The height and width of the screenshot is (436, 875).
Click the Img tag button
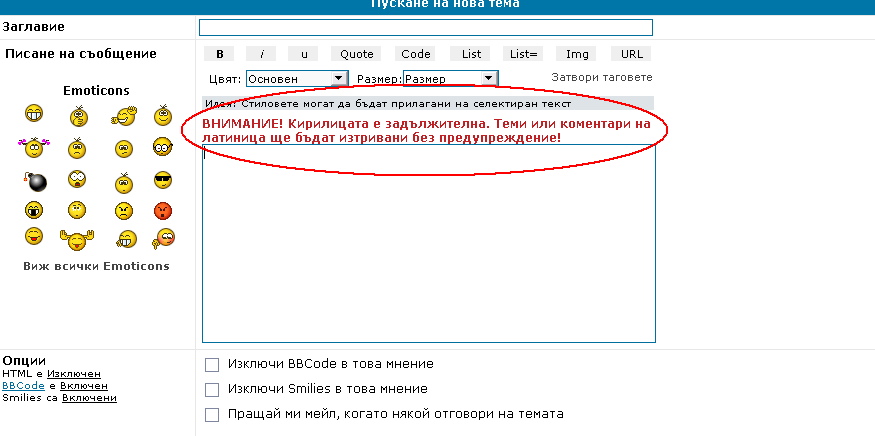click(577, 54)
